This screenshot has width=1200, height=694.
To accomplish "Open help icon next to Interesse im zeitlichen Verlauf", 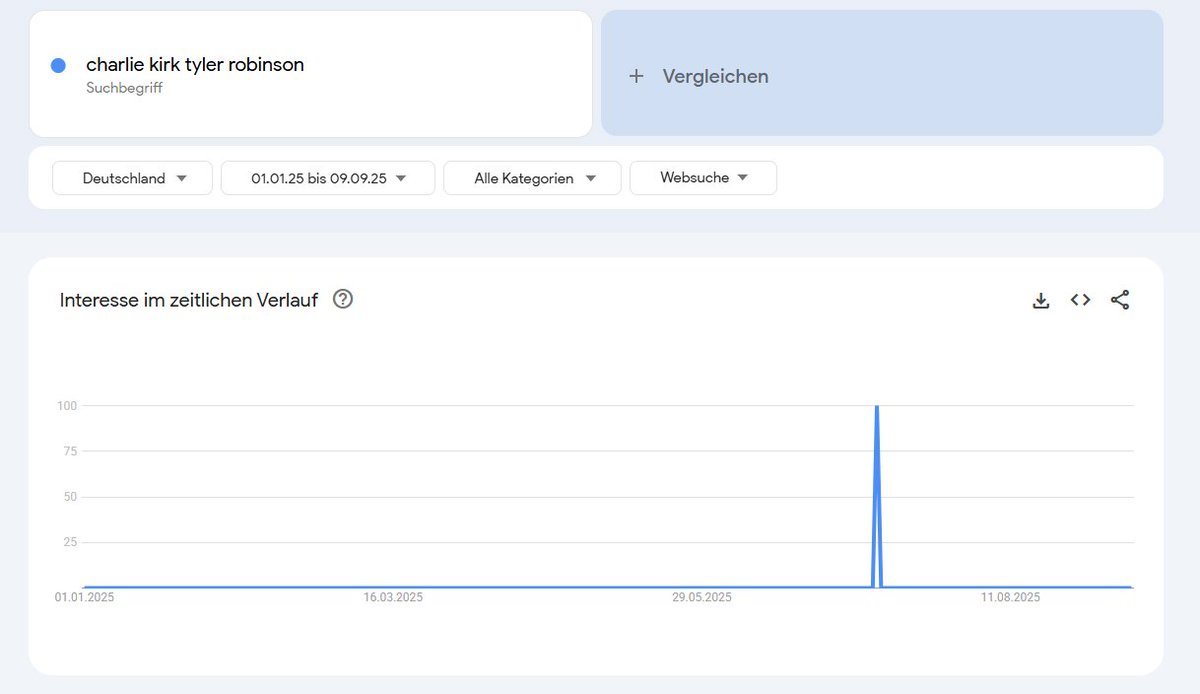I will 343,298.
